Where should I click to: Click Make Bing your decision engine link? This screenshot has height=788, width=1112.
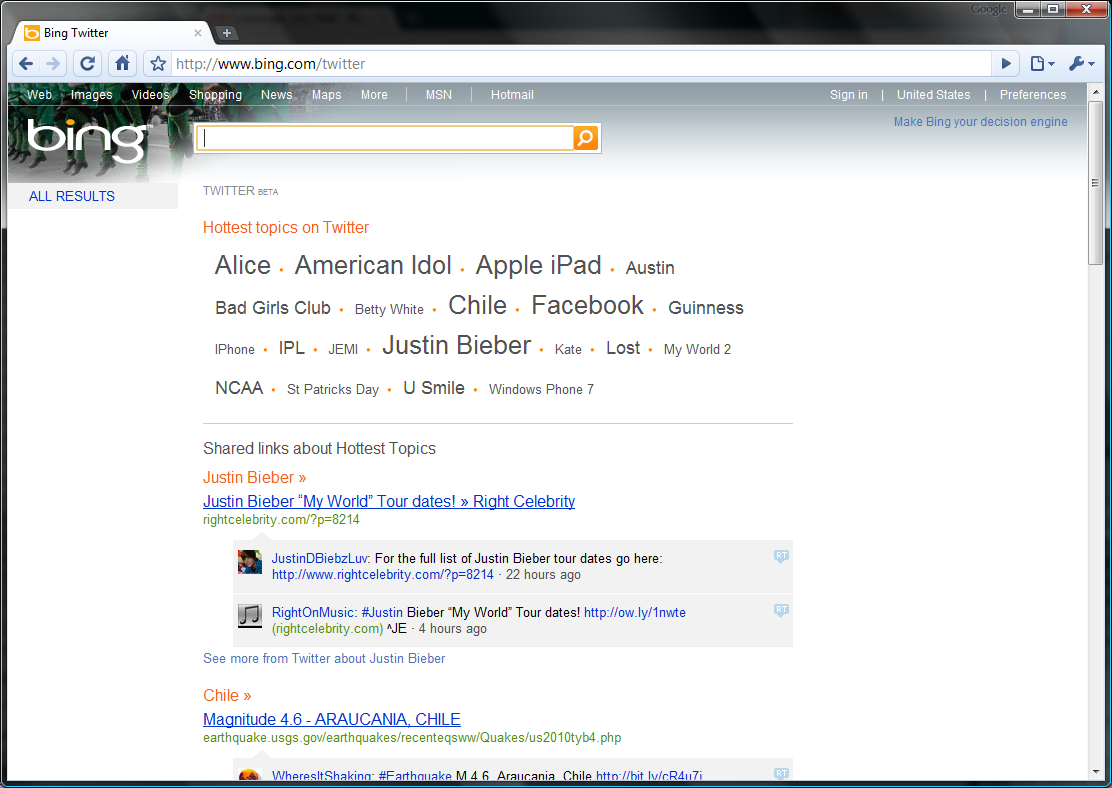[x=980, y=122]
